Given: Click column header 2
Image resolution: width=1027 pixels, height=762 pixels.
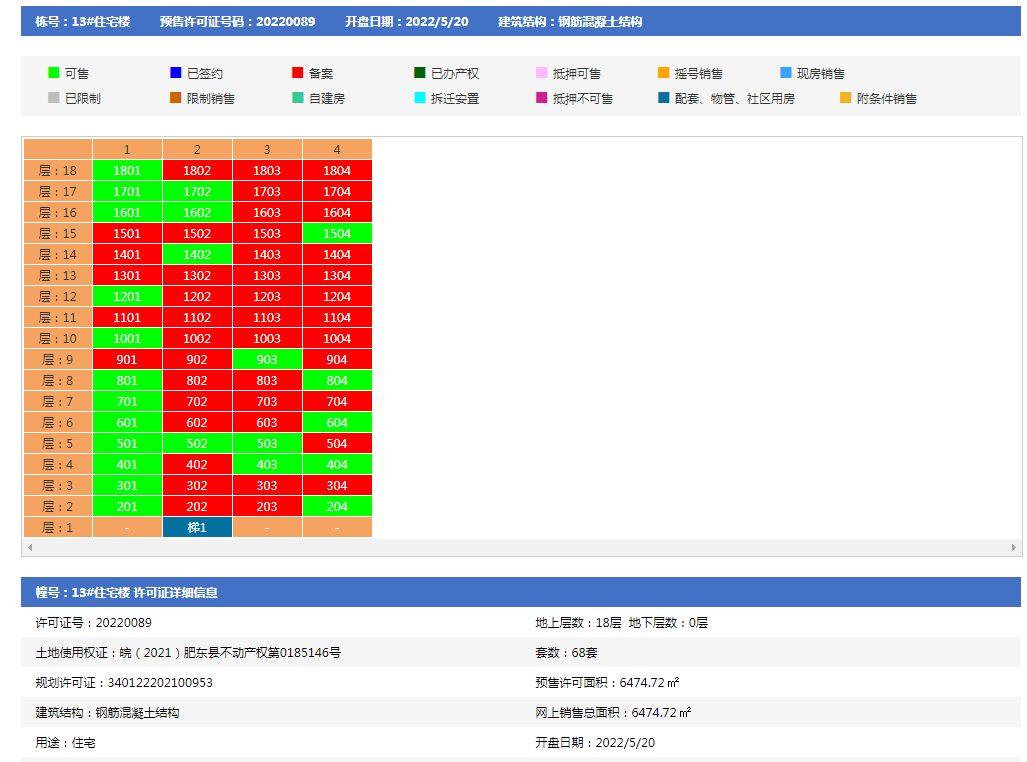Looking at the screenshot, I should [x=197, y=149].
